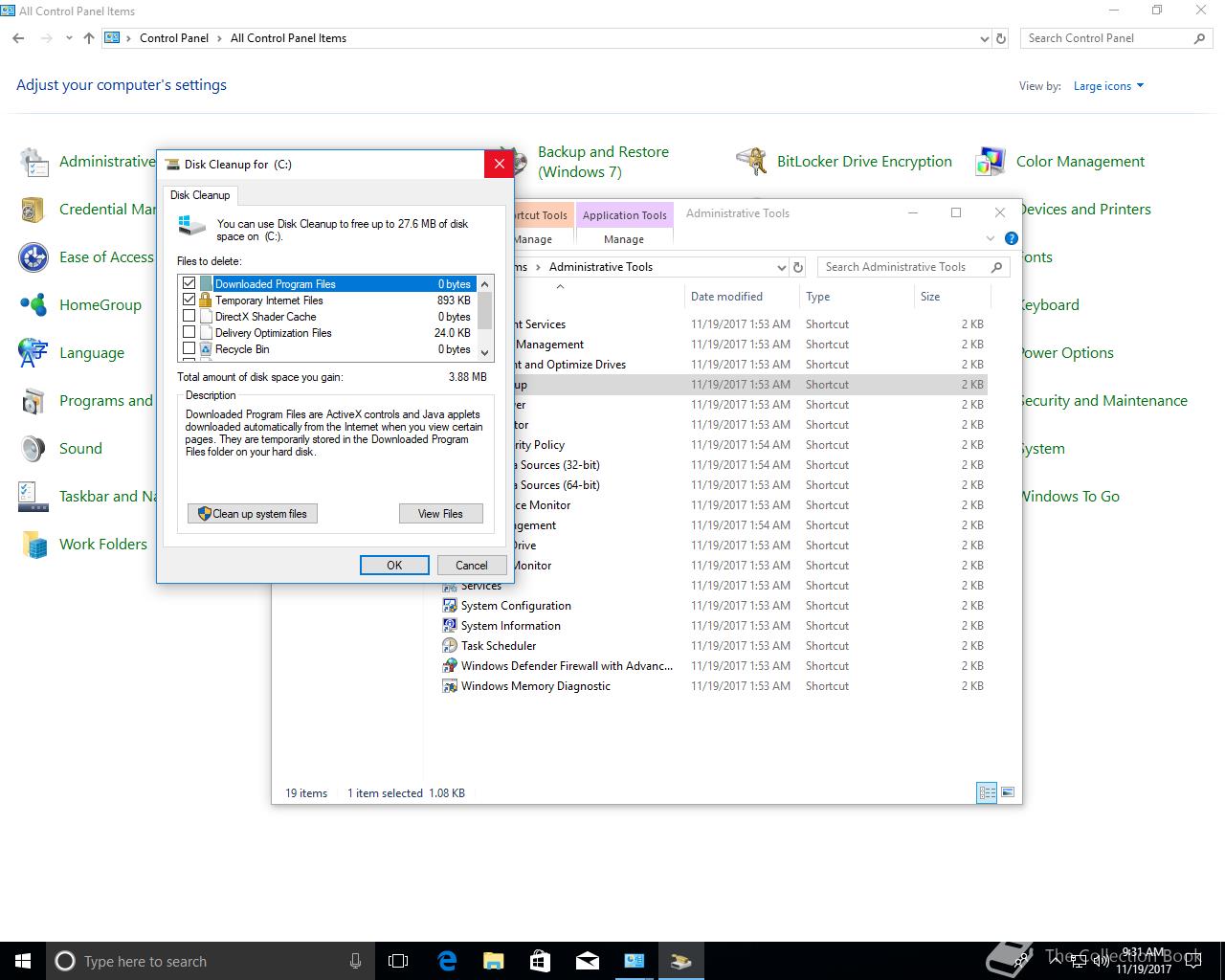Select the Disk Cleanup tab
Image resolution: width=1225 pixels, height=980 pixels.
click(x=200, y=194)
